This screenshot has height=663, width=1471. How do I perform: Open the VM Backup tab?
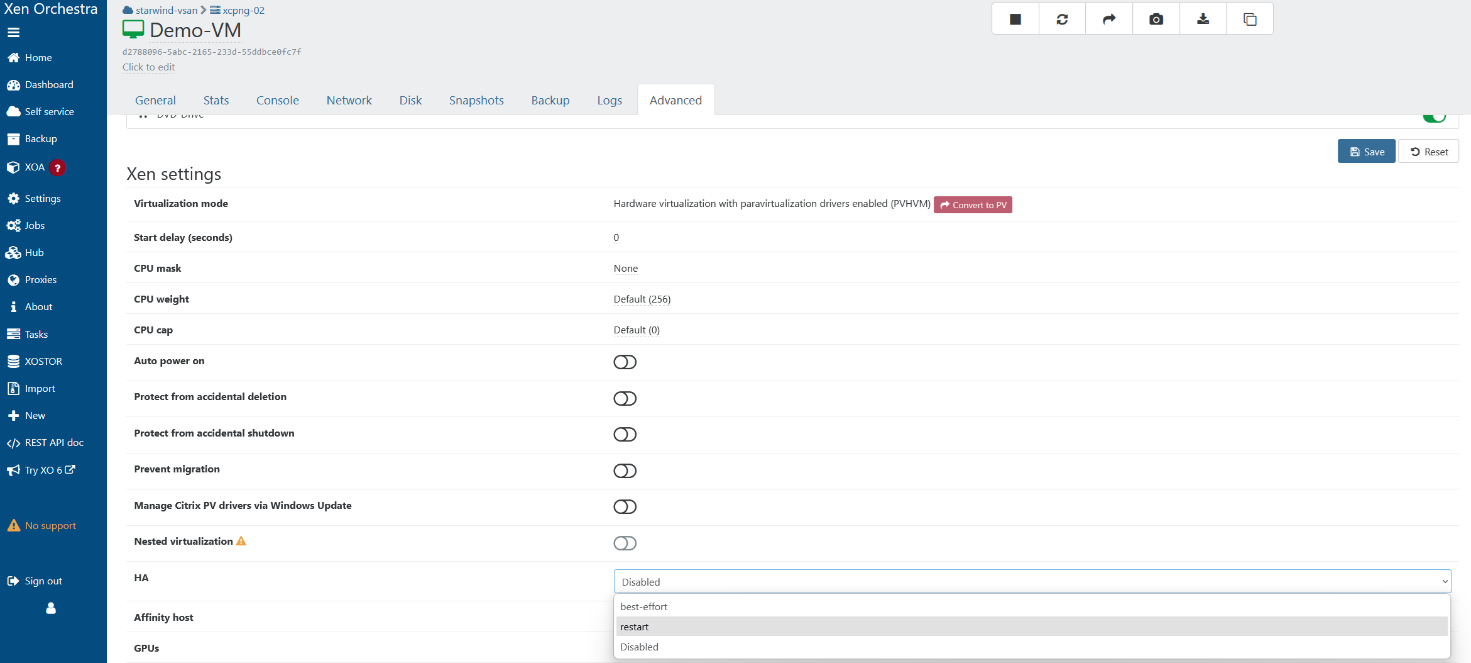point(550,100)
